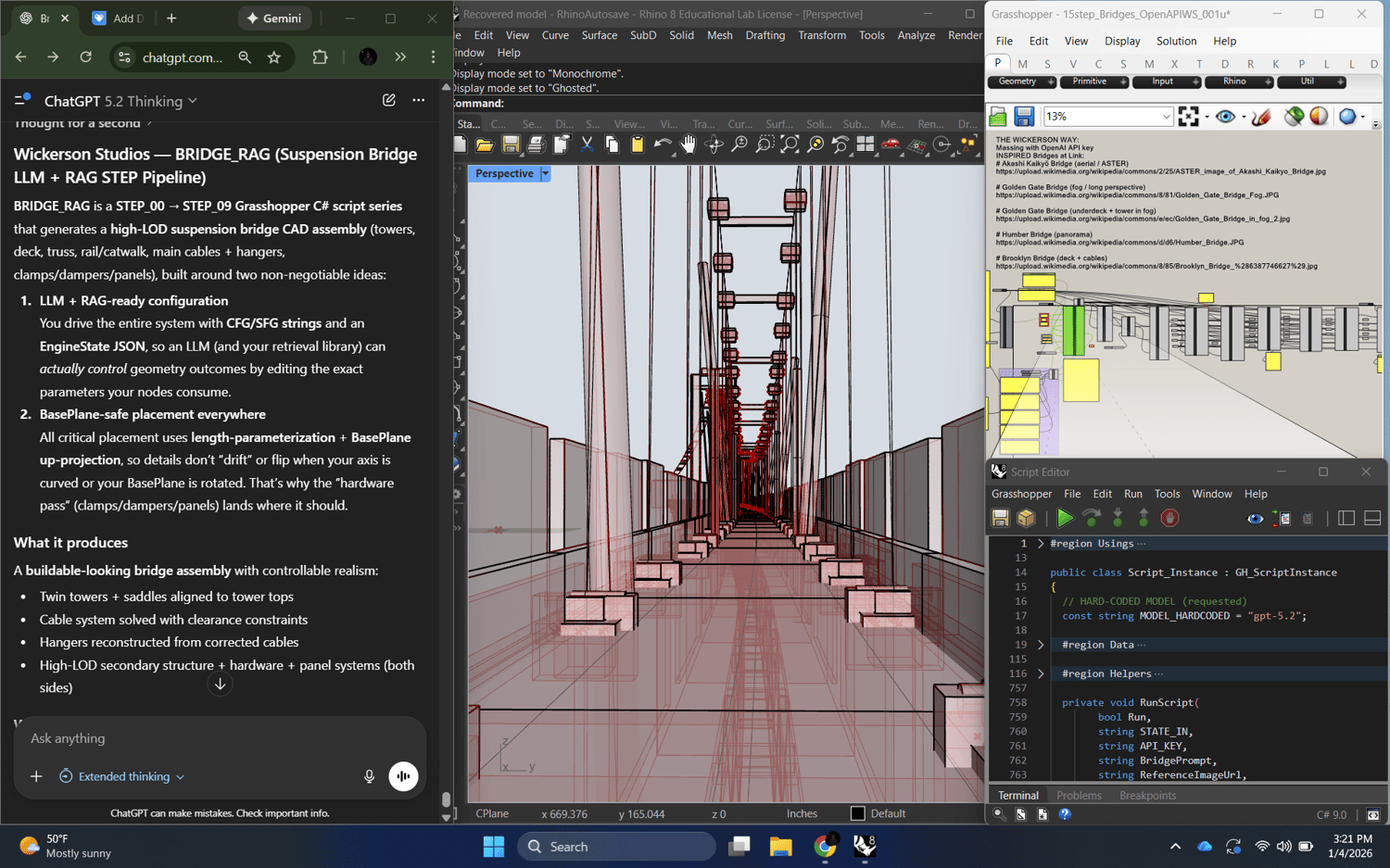Open the Perspective viewport dropdown arrow
Image resolution: width=1390 pixels, height=868 pixels.
[546, 174]
